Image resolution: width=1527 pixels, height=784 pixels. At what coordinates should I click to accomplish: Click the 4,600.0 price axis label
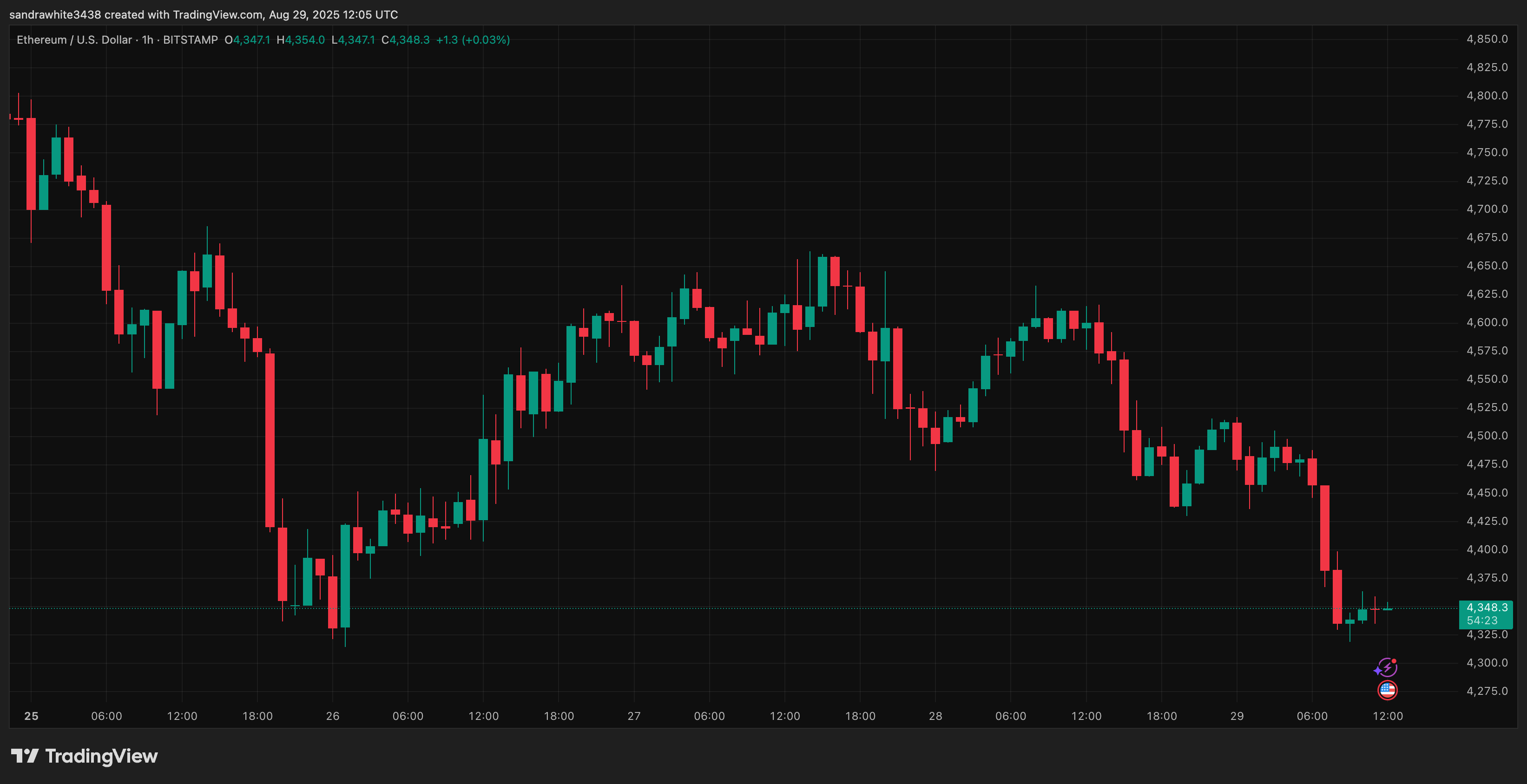point(1487,322)
